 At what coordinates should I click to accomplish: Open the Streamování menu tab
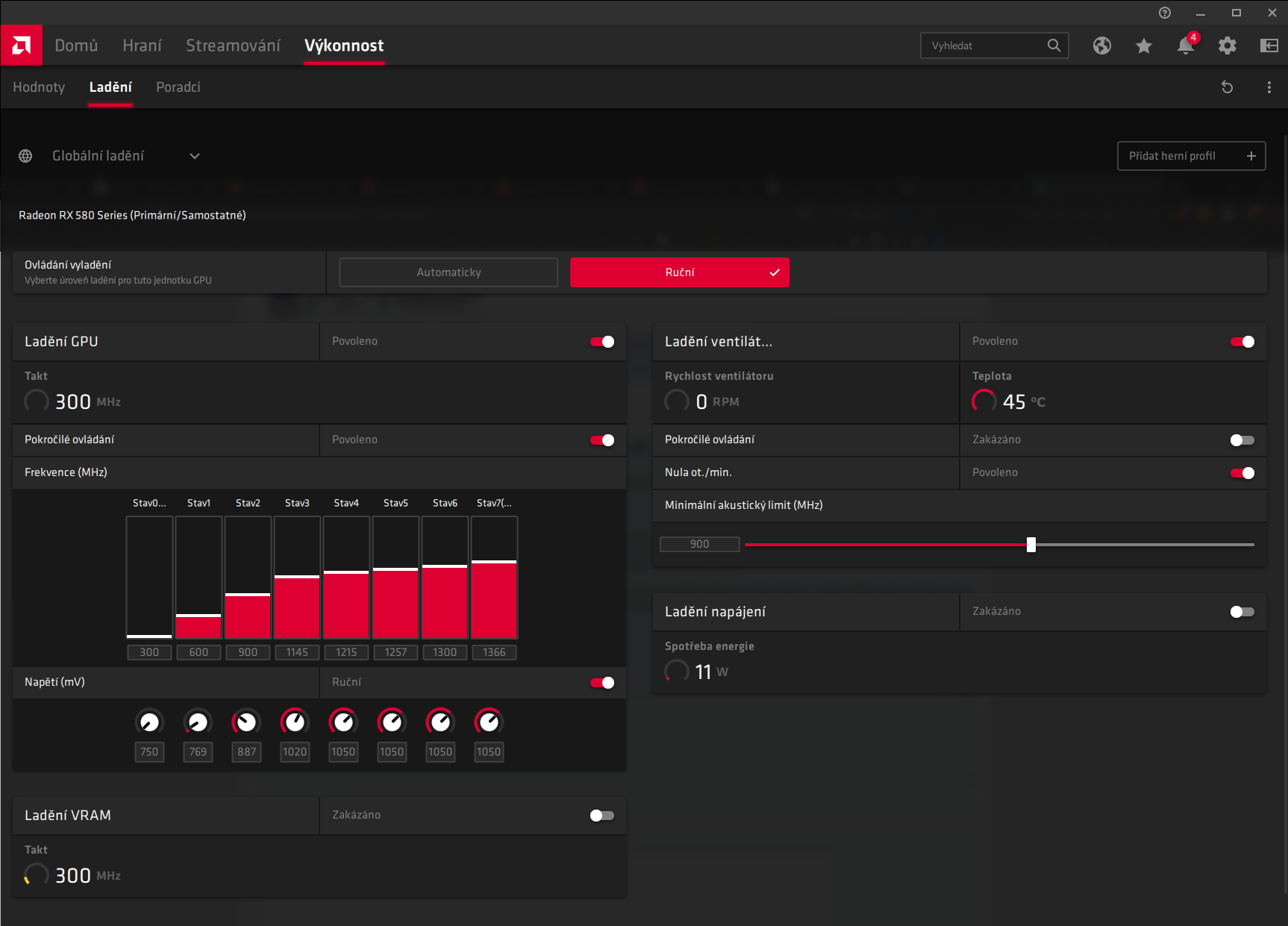[233, 46]
